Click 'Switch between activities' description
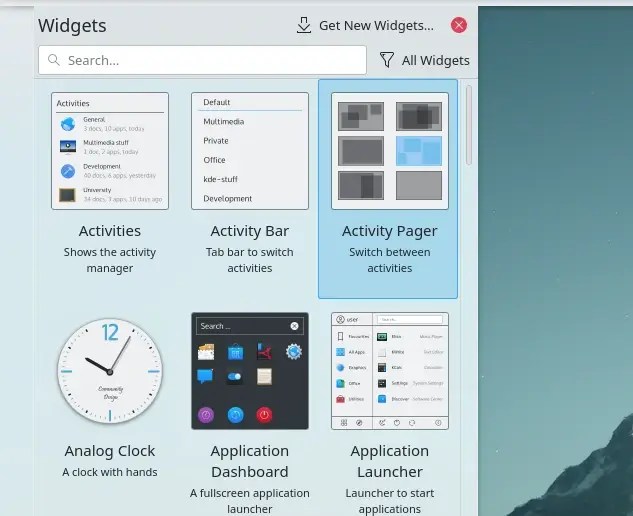The image size is (633, 516). (x=390, y=260)
